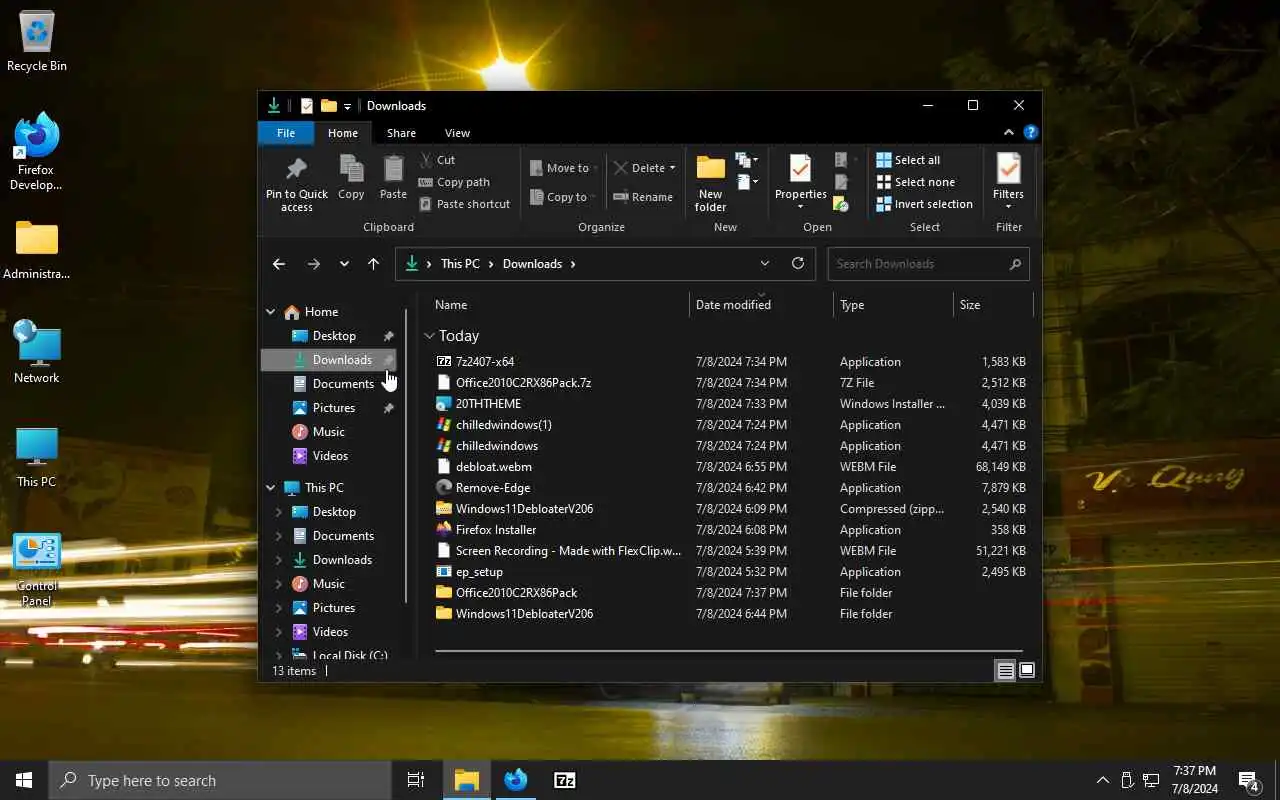
Task: Refresh the Downloads folder view
Action: tap(797, 263)
